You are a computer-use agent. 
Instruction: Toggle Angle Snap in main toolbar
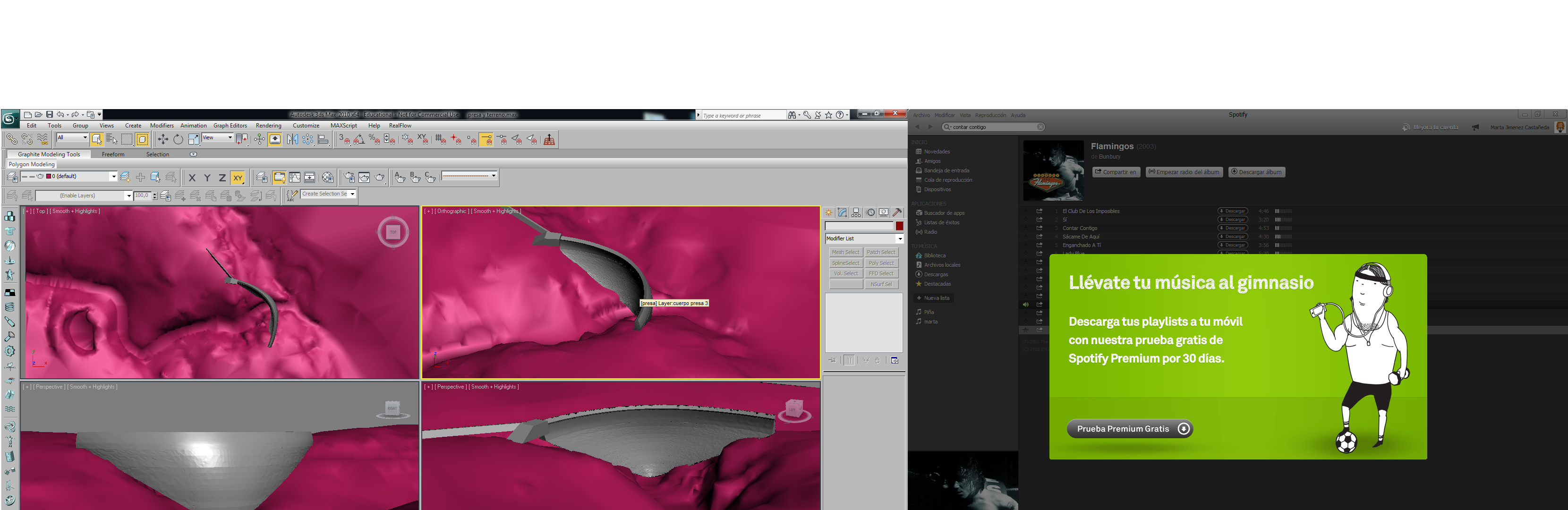click(359, 139)
